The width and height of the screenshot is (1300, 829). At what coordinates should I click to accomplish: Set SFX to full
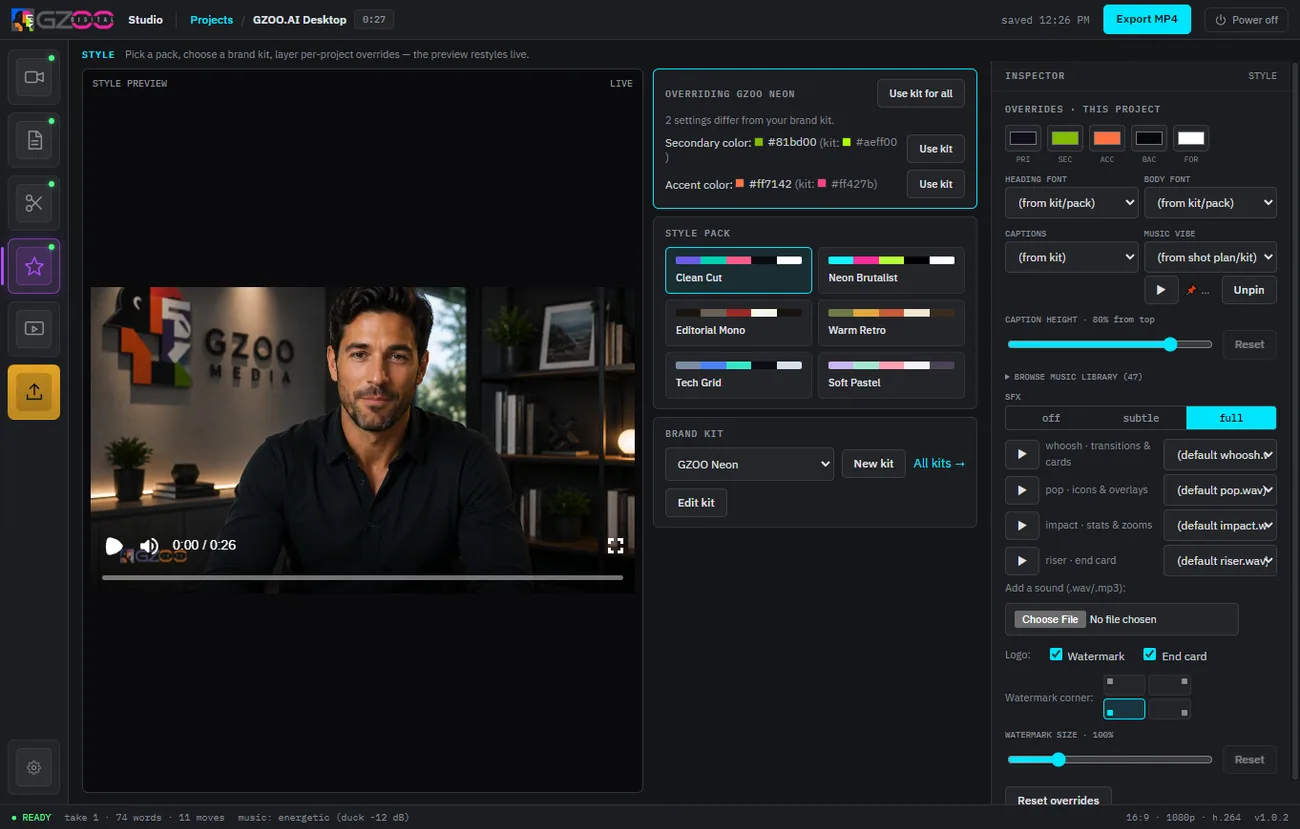tap(1231, 418)
